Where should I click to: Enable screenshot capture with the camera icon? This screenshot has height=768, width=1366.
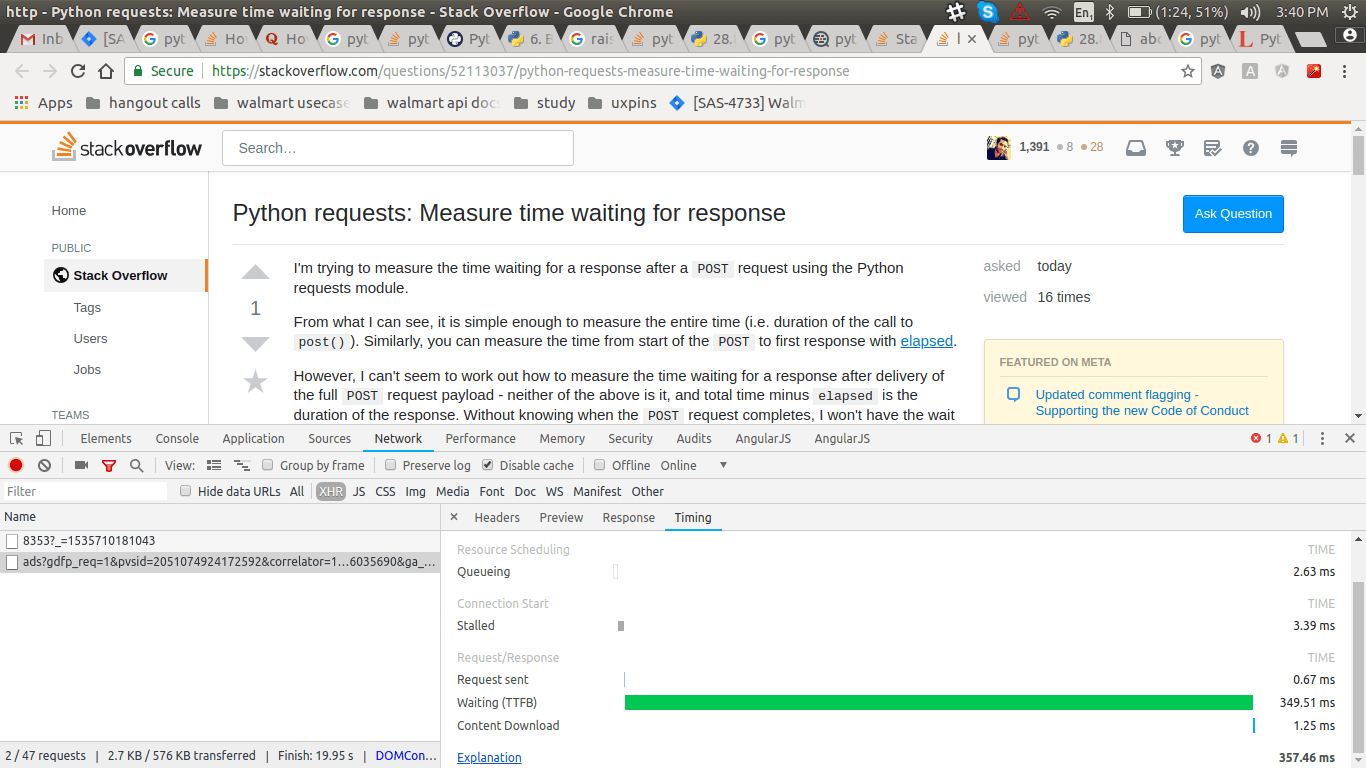[81, 465]
